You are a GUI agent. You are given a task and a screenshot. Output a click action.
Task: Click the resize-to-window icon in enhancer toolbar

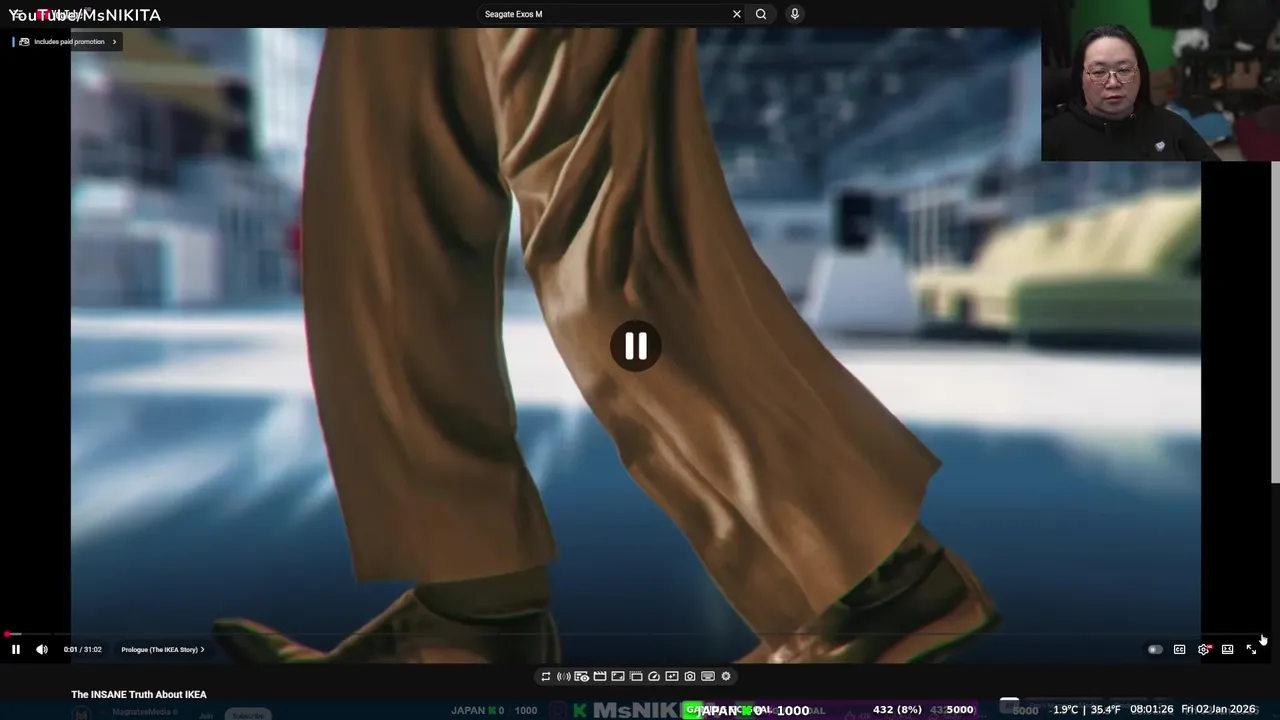click(x=618, y=677)
